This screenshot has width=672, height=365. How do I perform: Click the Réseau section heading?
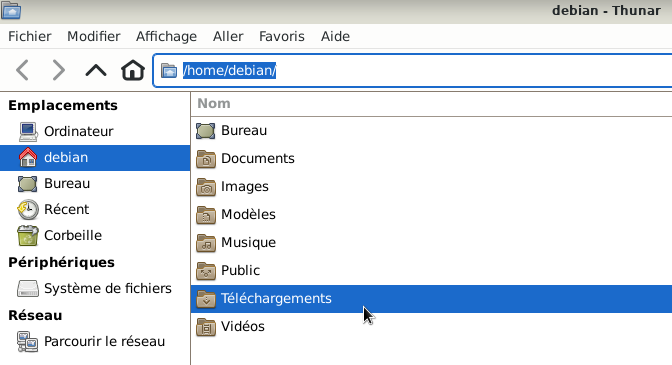click(35, 316)
